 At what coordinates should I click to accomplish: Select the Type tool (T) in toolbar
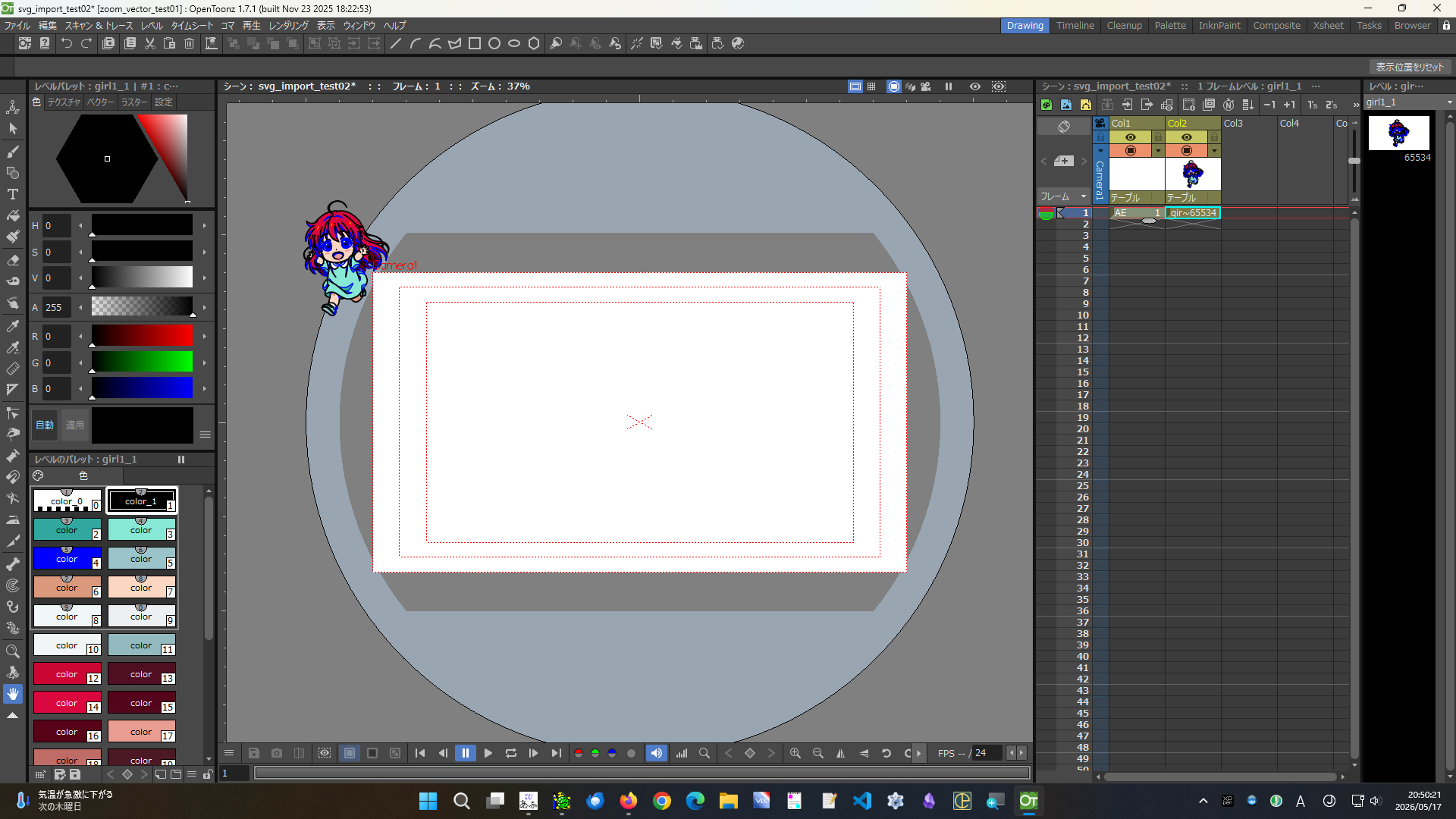[13, 195]
